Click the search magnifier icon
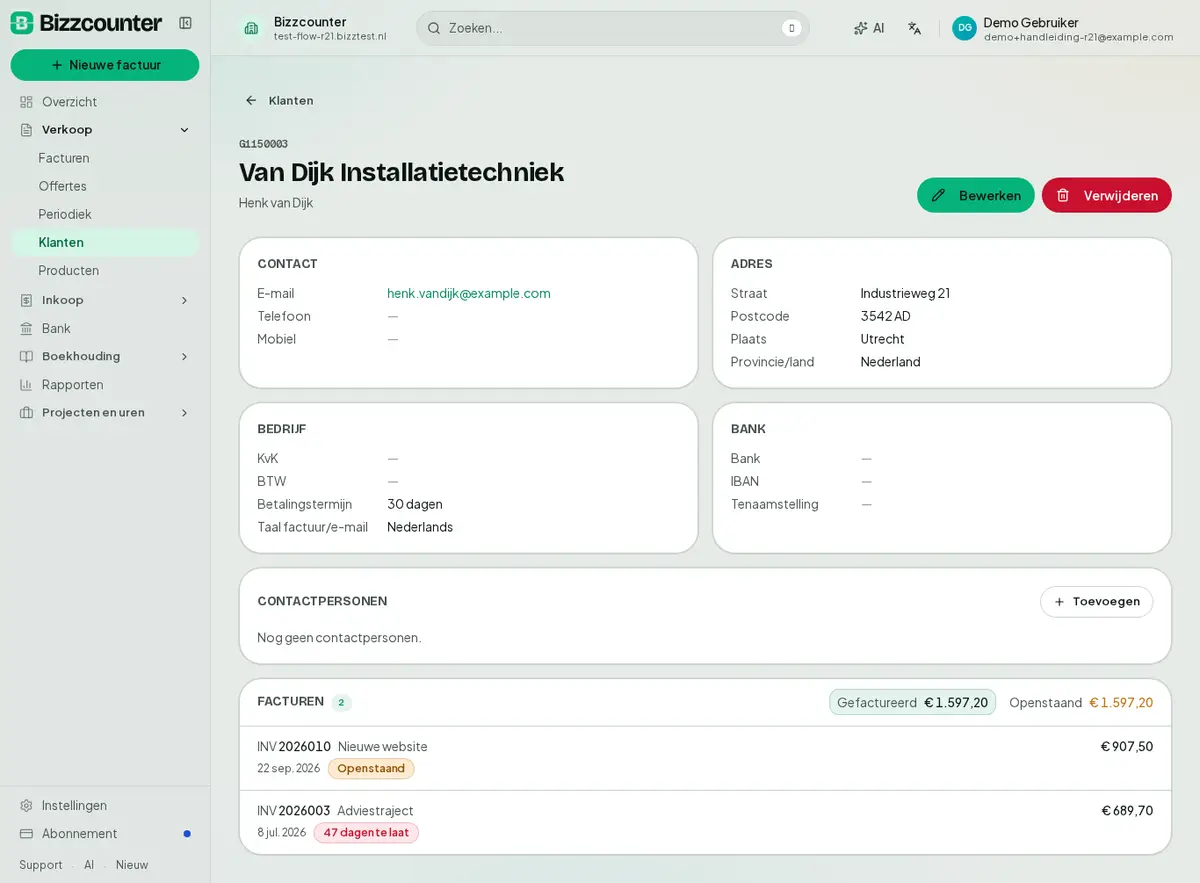 [434, 28]
